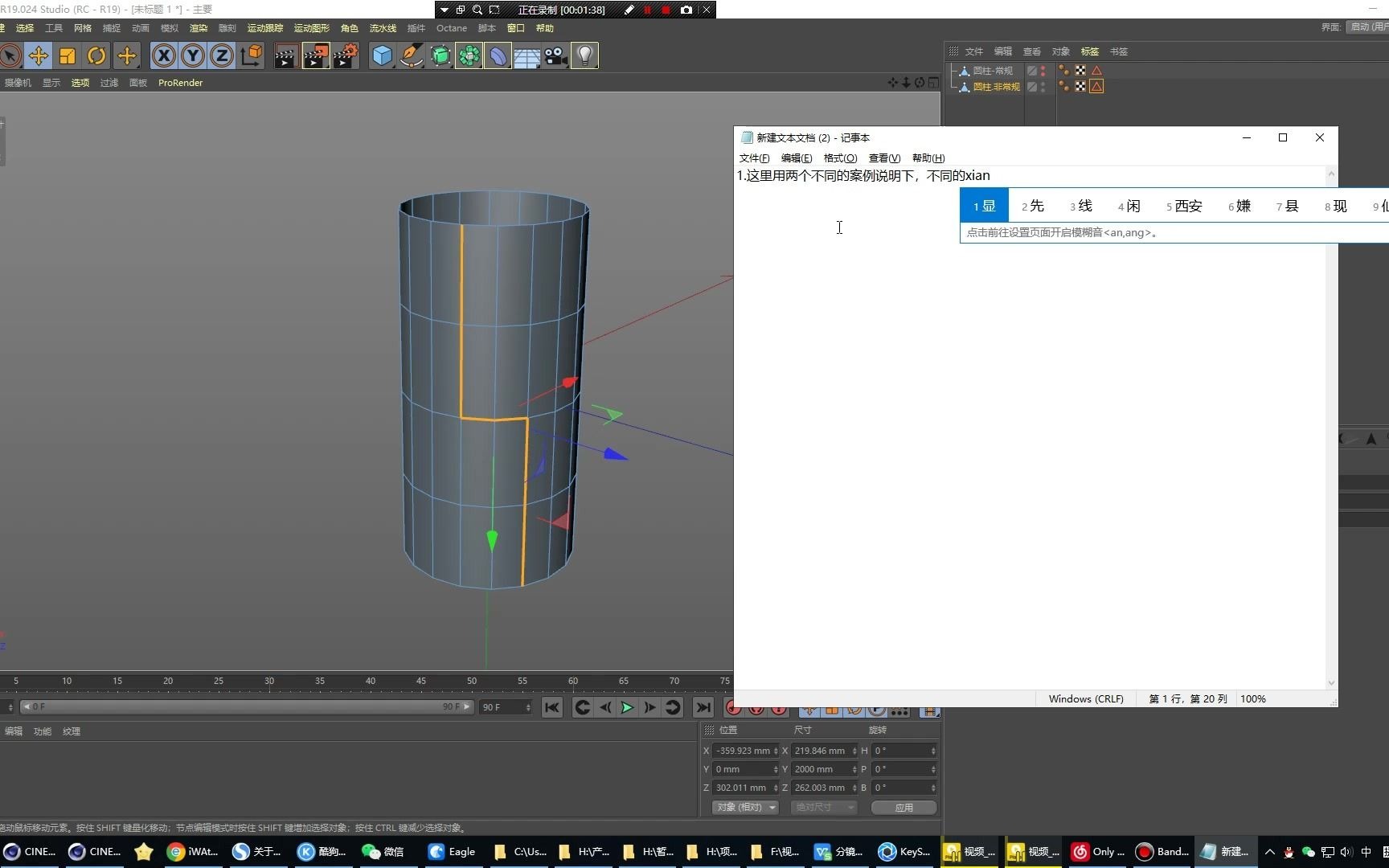The width and height of the screenshot is (1389, 868).
Task: Click the timeline frame range slider
Action: point(247,707)
